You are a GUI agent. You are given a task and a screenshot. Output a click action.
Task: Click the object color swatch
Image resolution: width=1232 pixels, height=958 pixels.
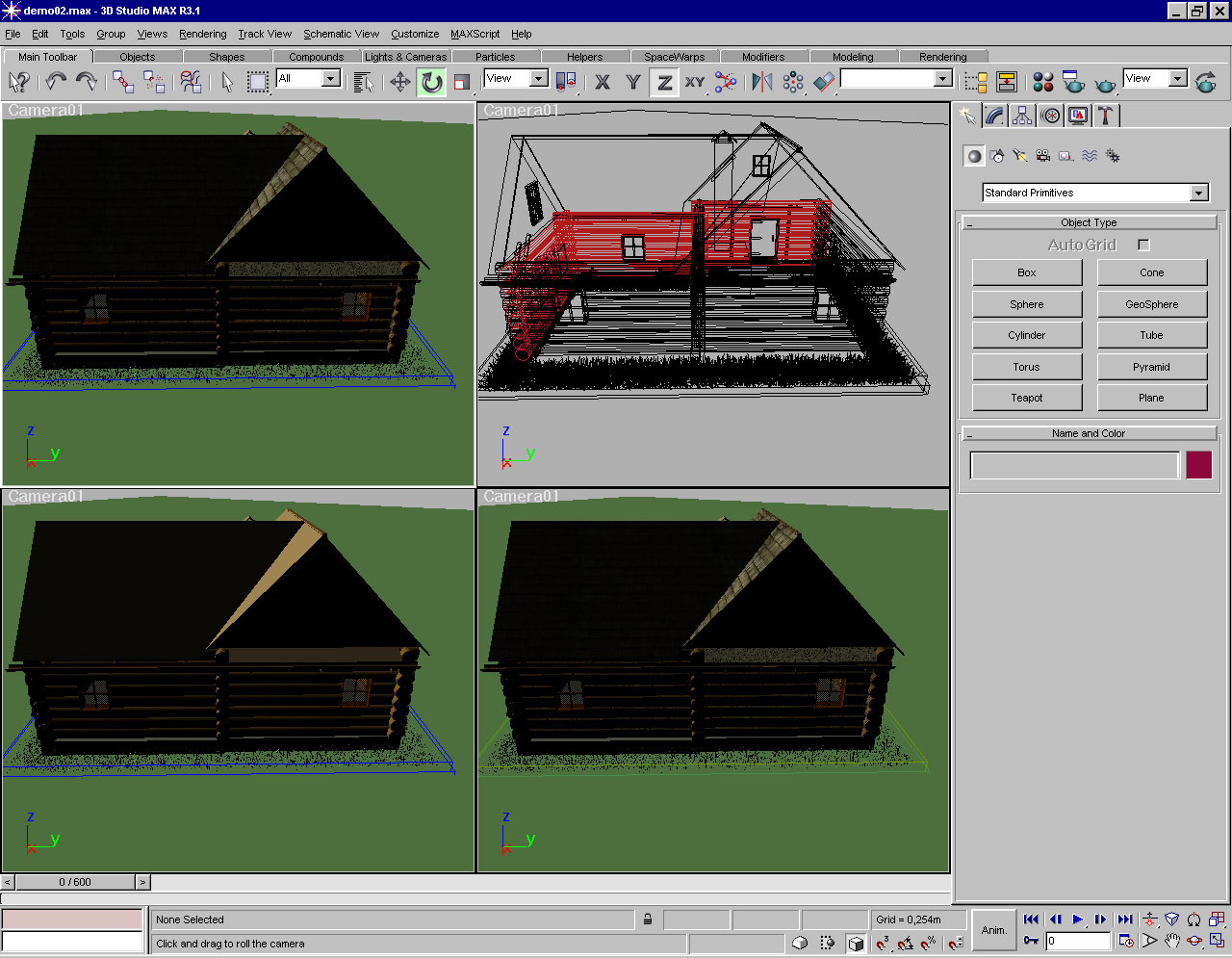click(x=1198, y=465)
